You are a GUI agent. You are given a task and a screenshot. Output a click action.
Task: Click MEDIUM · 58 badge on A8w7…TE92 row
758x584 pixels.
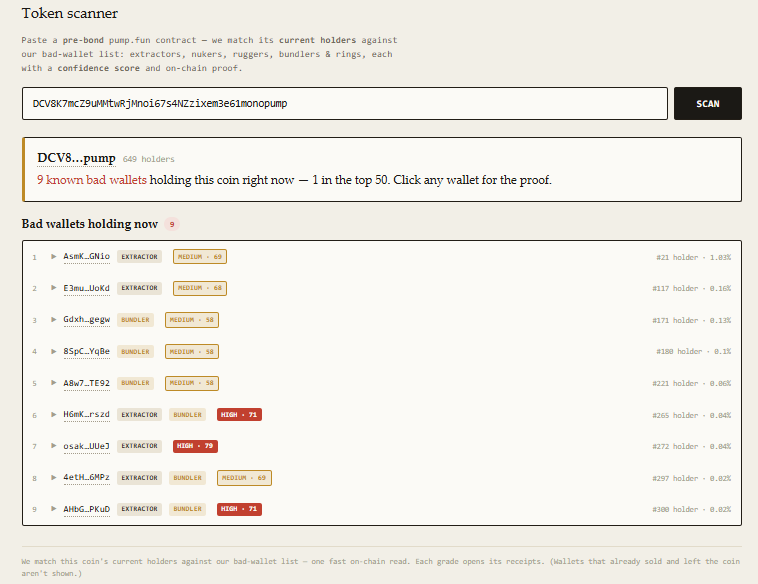click(x=192, y=383)
